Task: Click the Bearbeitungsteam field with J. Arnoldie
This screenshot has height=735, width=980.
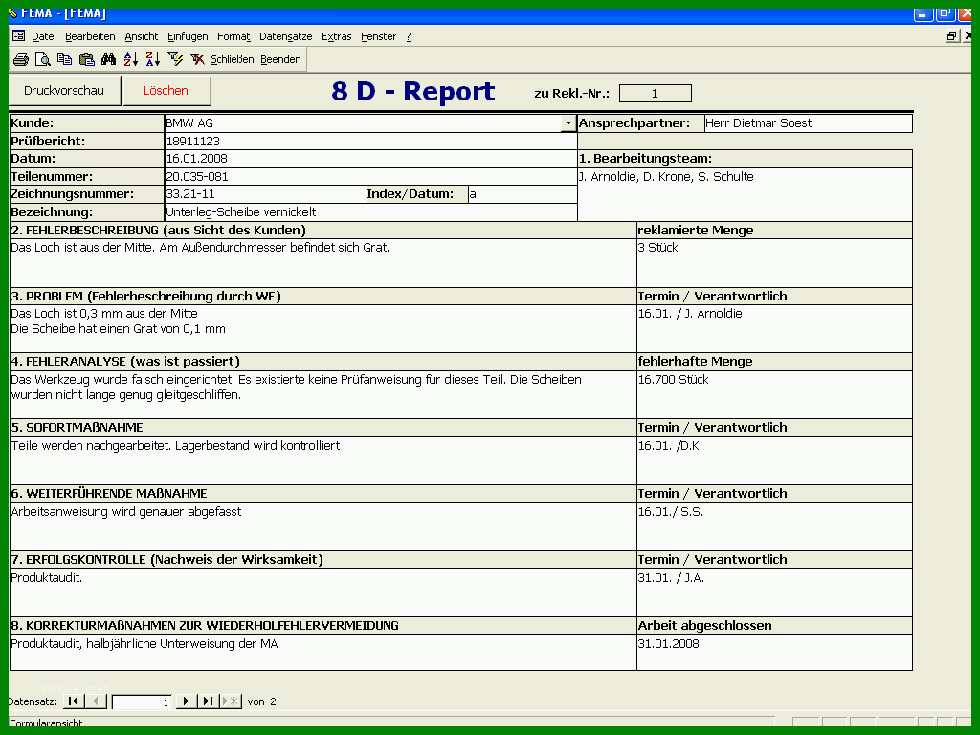Action: click(744, 194)
